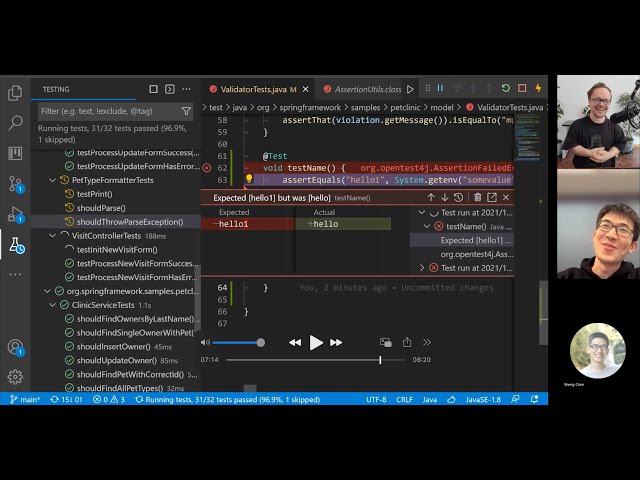The image size is (640, 480).
Task: Click the stop square icon in Testing header
Action: click(x=153, y=89)
